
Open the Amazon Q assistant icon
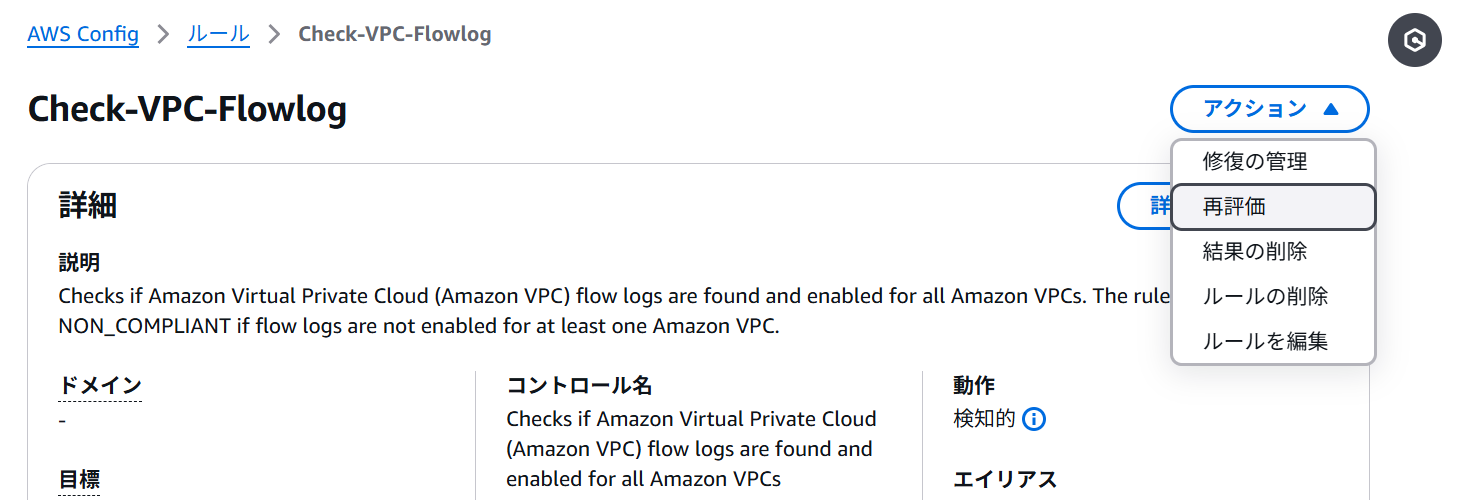coord(1414,41)
